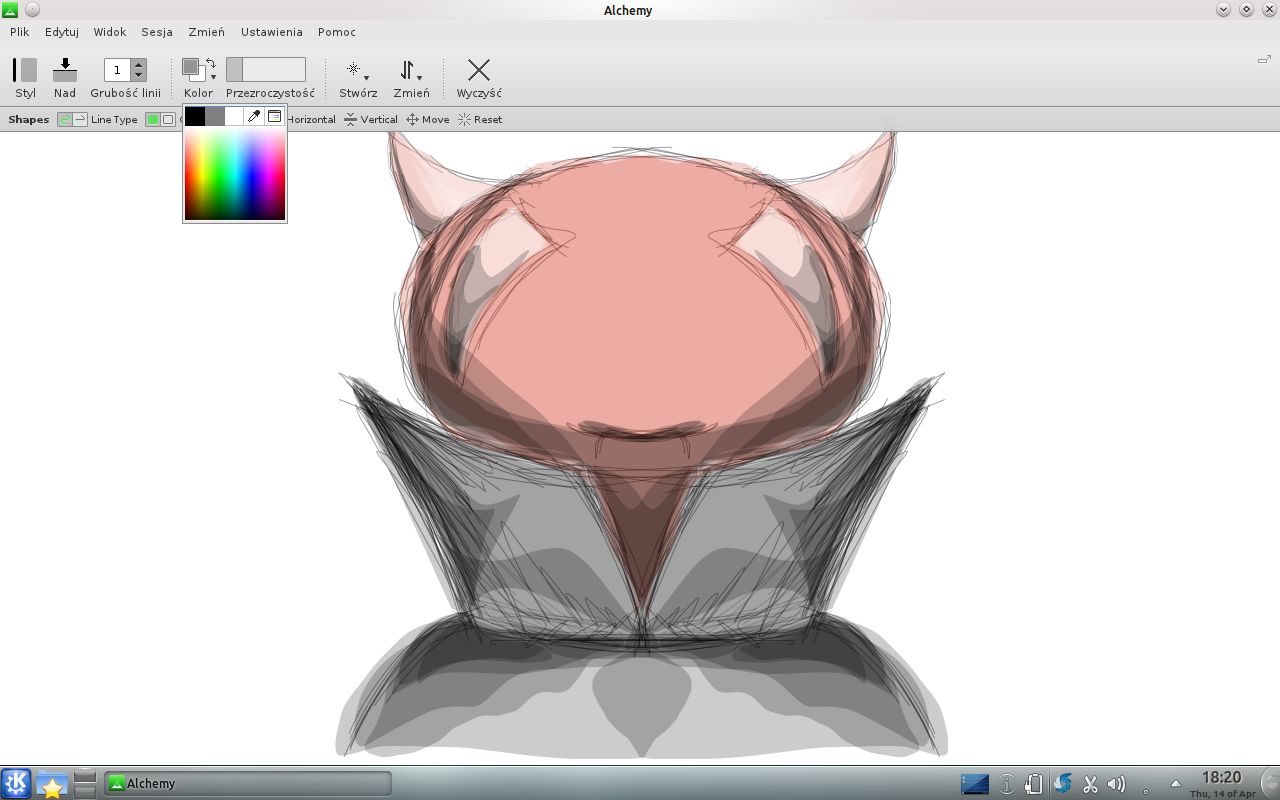This screenshot has height=800, width=1280.
Task: Pick the black swatch in color popup
Action: tap(195, 117)
